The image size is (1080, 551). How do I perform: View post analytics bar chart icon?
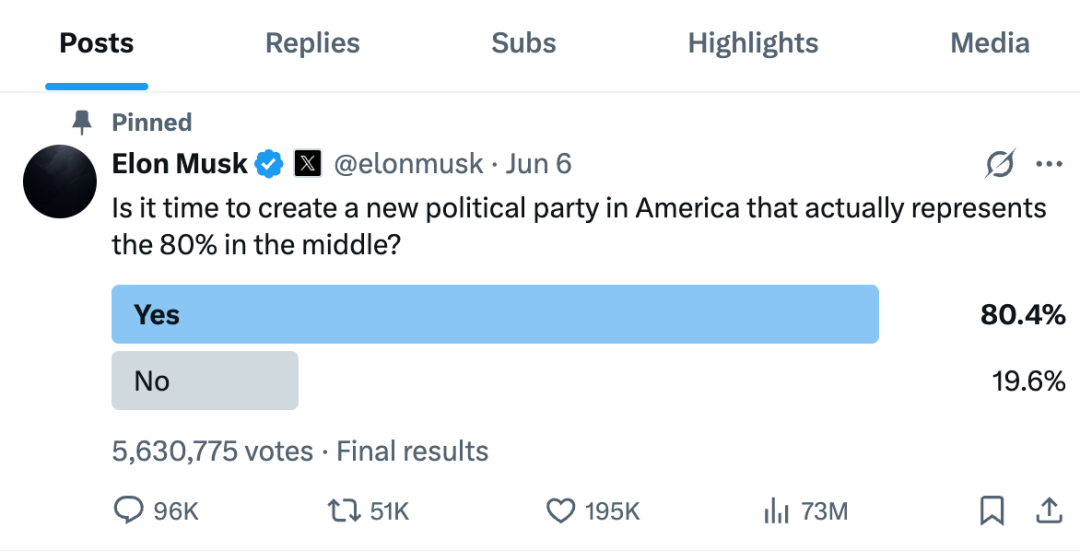point(777,511)
